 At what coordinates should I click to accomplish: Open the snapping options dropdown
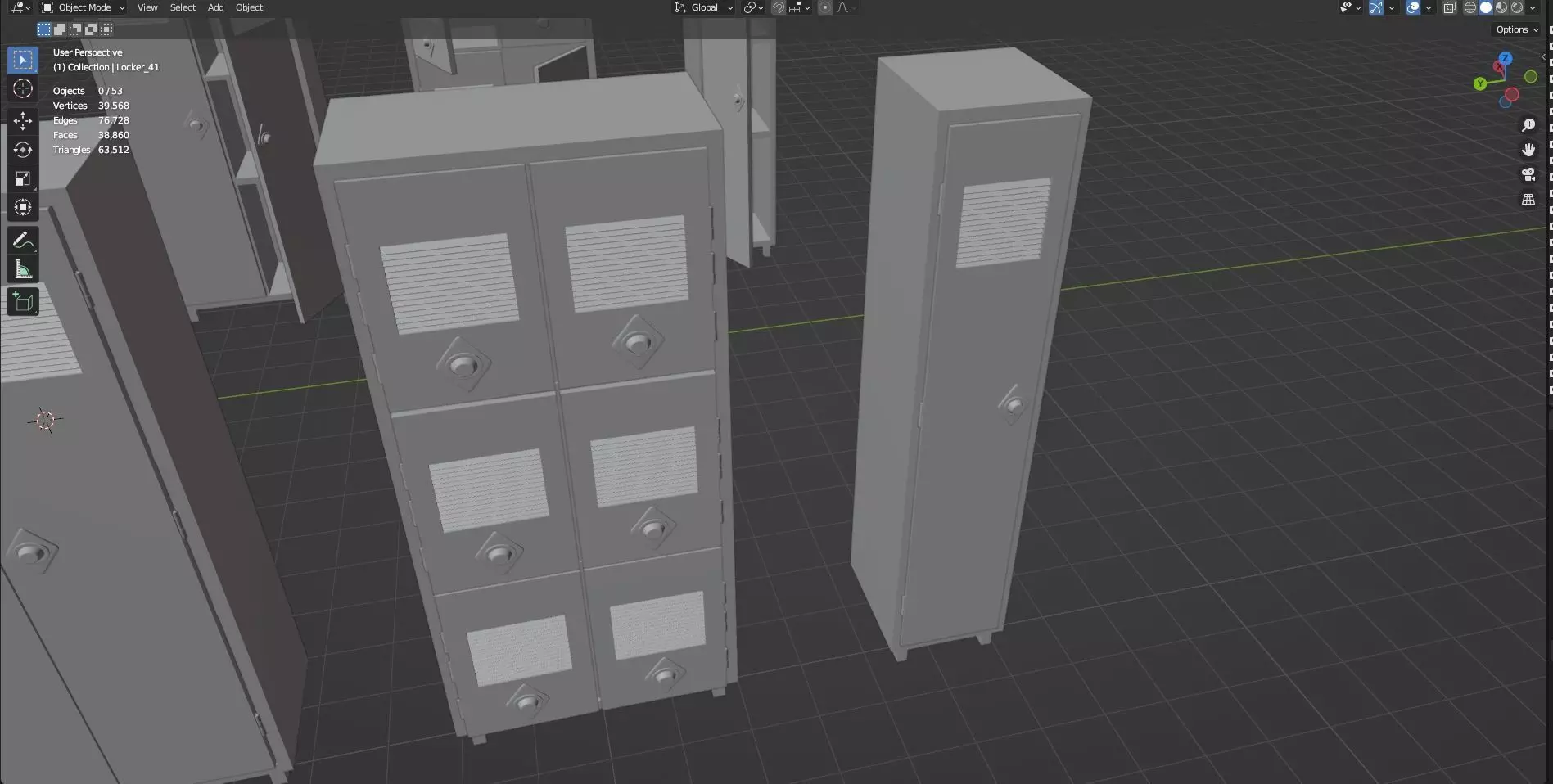point(800,7)
